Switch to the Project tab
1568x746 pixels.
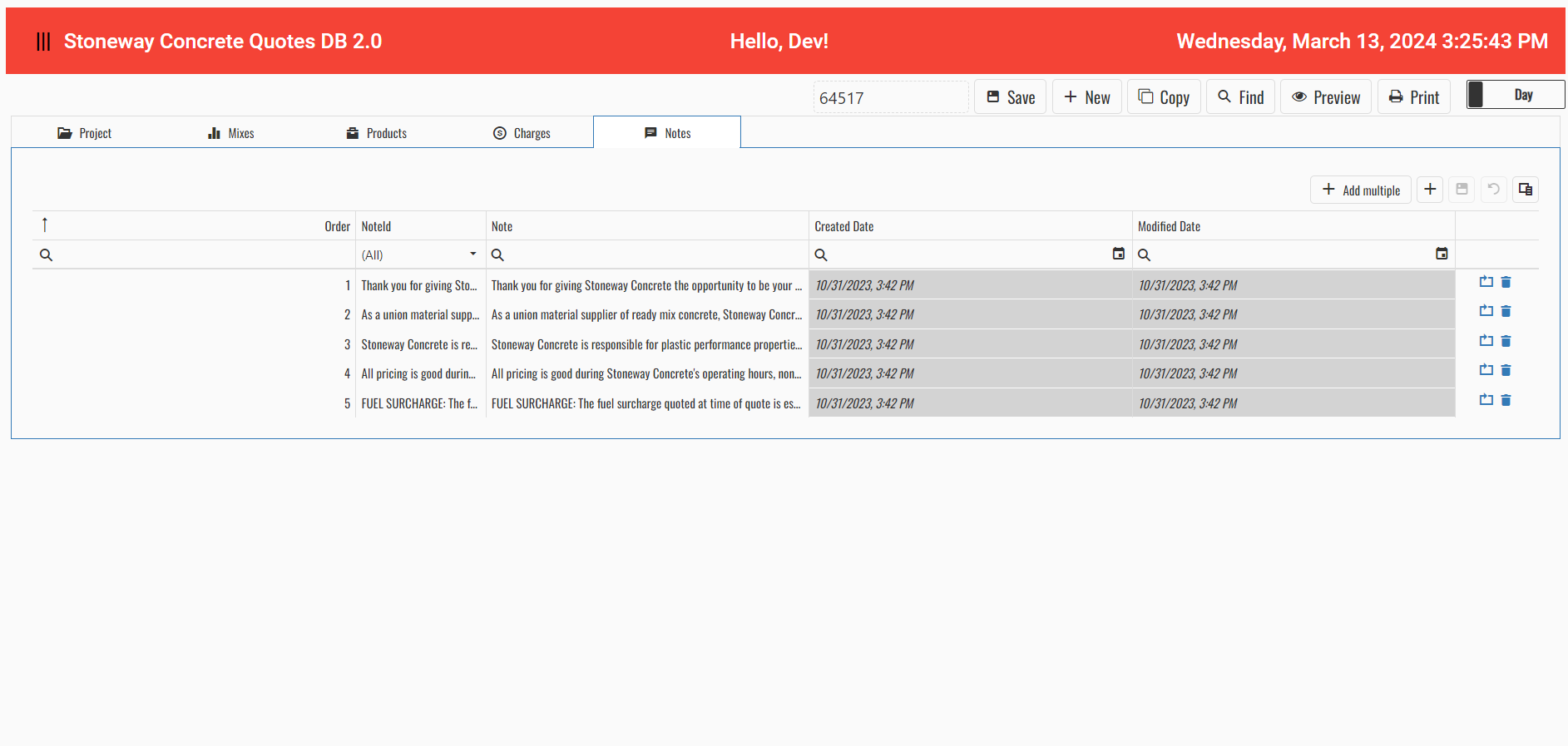84,133
